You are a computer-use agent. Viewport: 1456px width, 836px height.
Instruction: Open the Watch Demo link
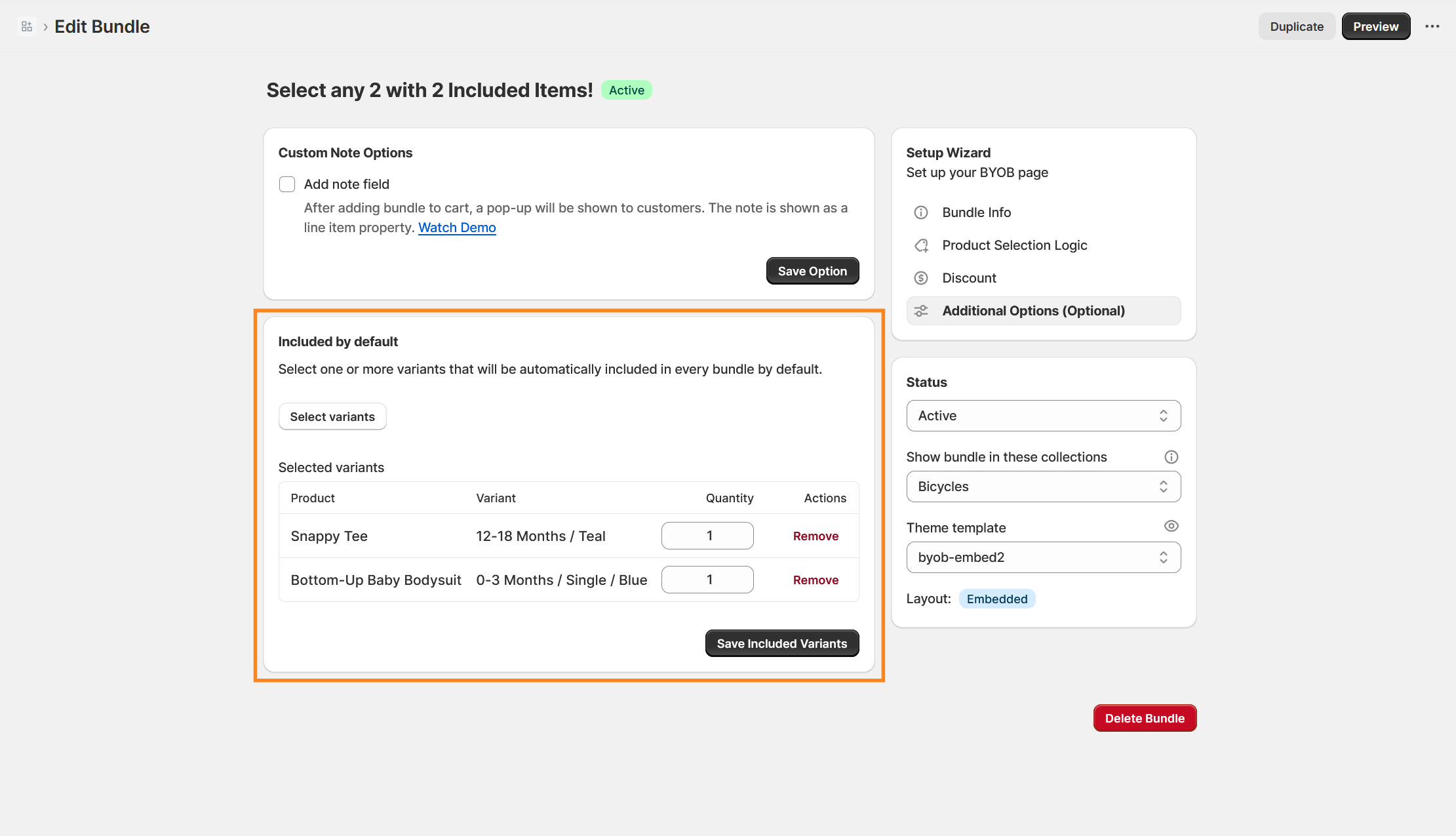pyautogui.click(x=457, y=228)
